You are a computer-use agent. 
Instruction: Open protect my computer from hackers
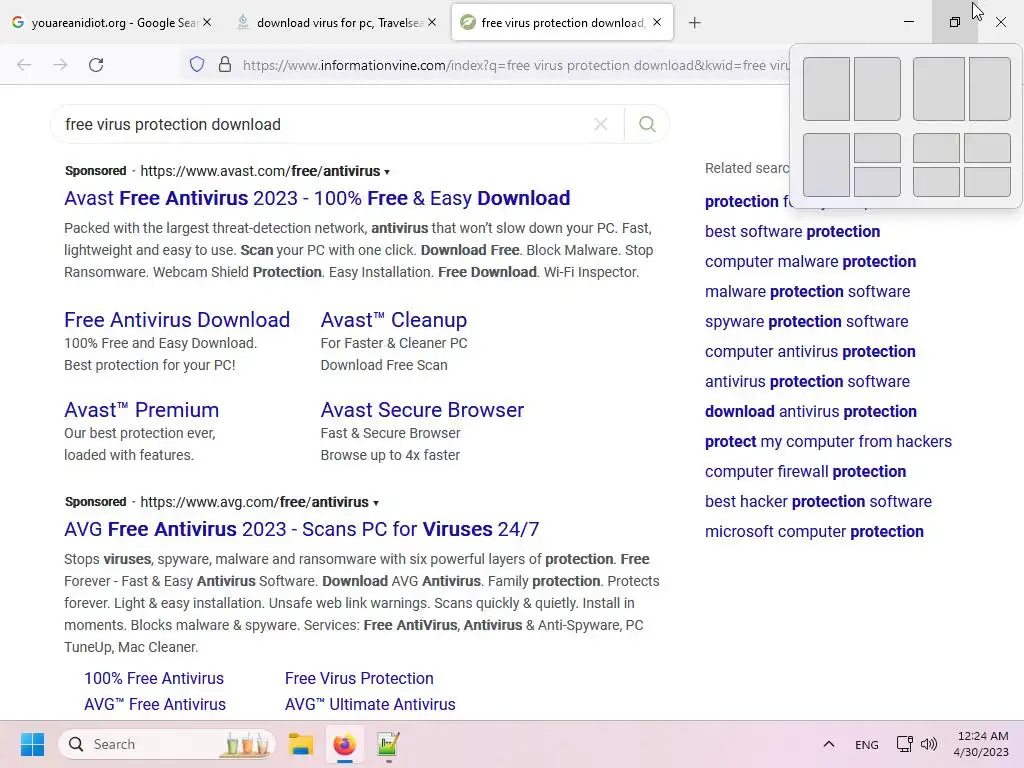(828, 442)
